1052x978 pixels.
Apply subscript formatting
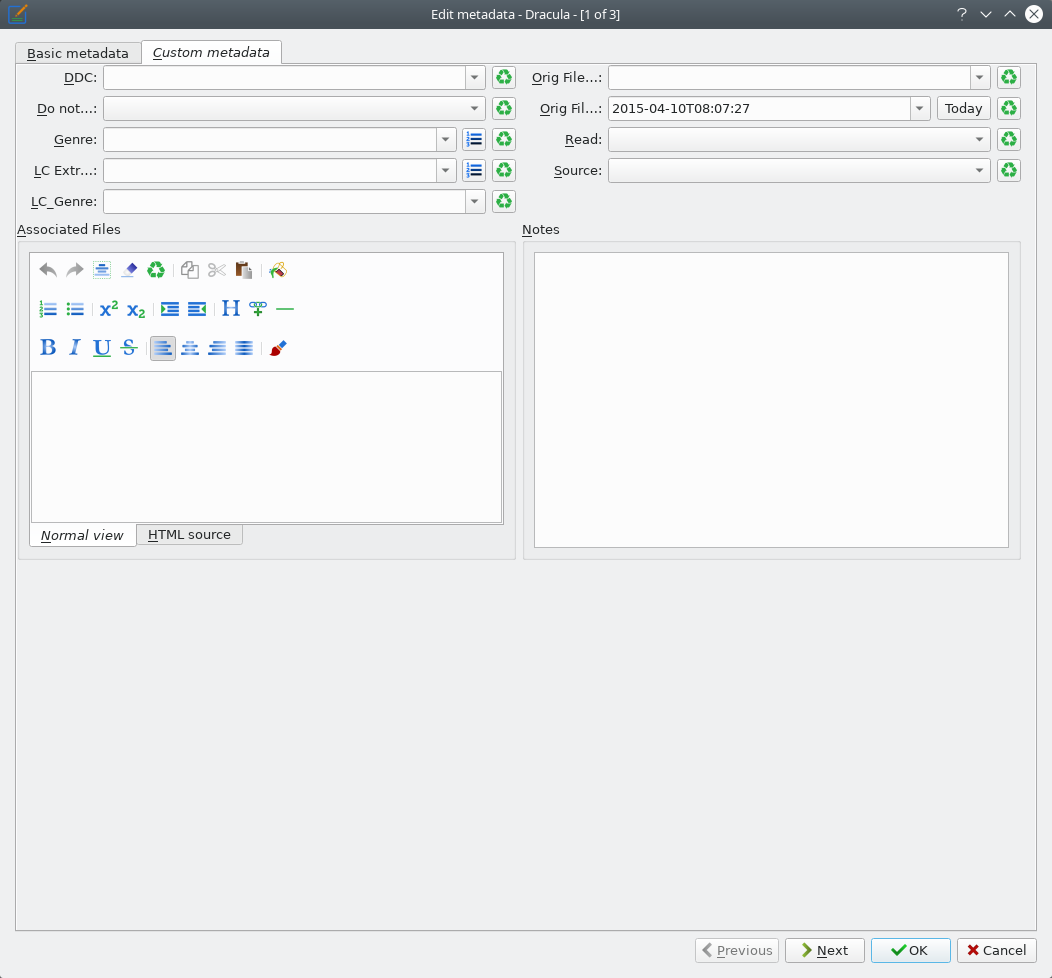[x=136, y=309]
